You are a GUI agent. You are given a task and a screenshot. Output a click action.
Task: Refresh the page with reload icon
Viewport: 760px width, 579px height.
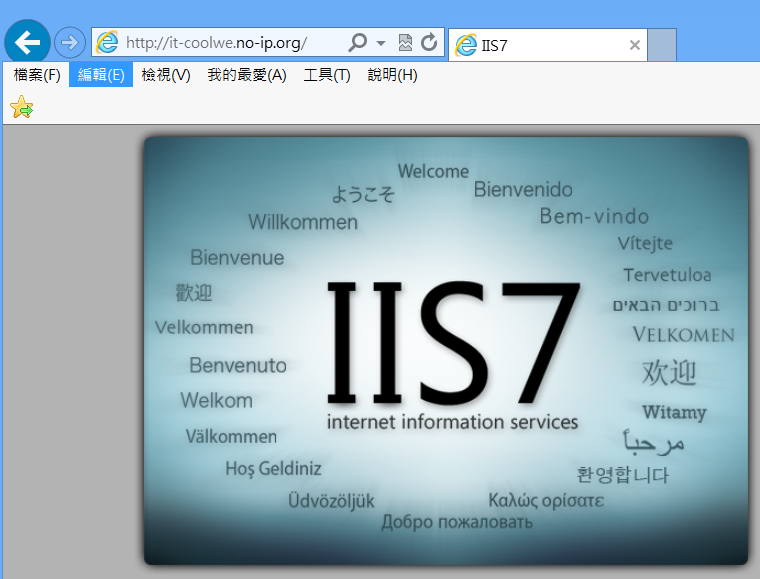coord(429,43)
